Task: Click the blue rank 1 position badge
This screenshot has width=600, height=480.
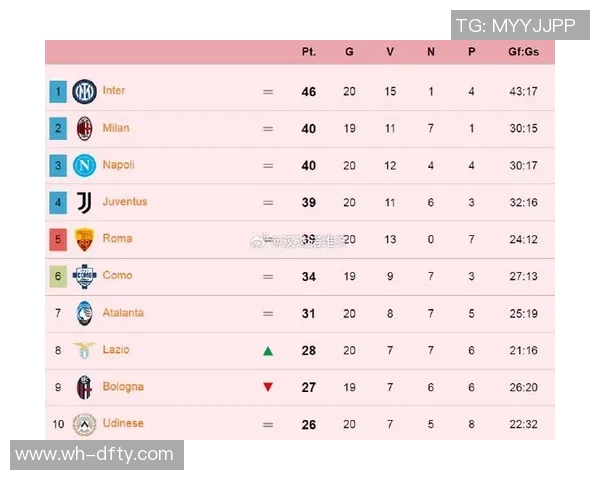Action: pos(58,92)
